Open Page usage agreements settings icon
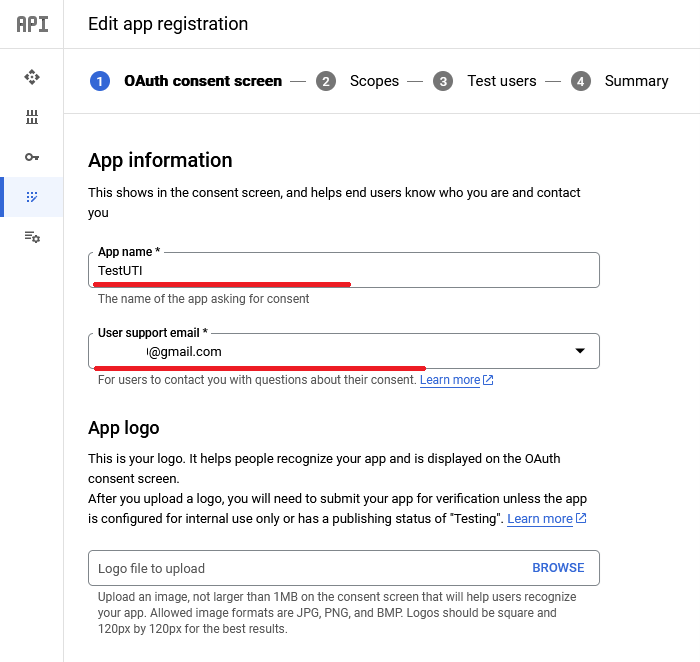 point(32,237)
